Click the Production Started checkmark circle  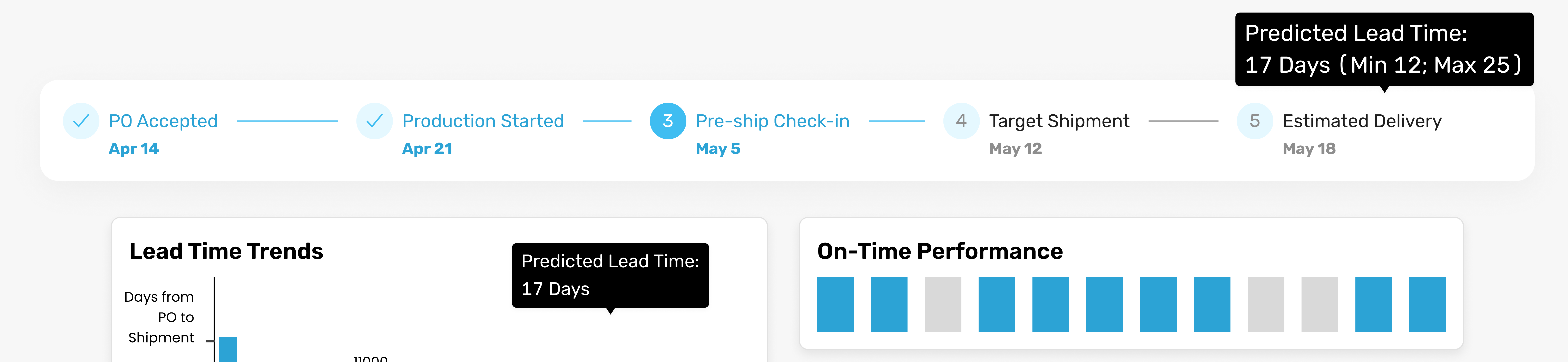click(x=374, y=121)
